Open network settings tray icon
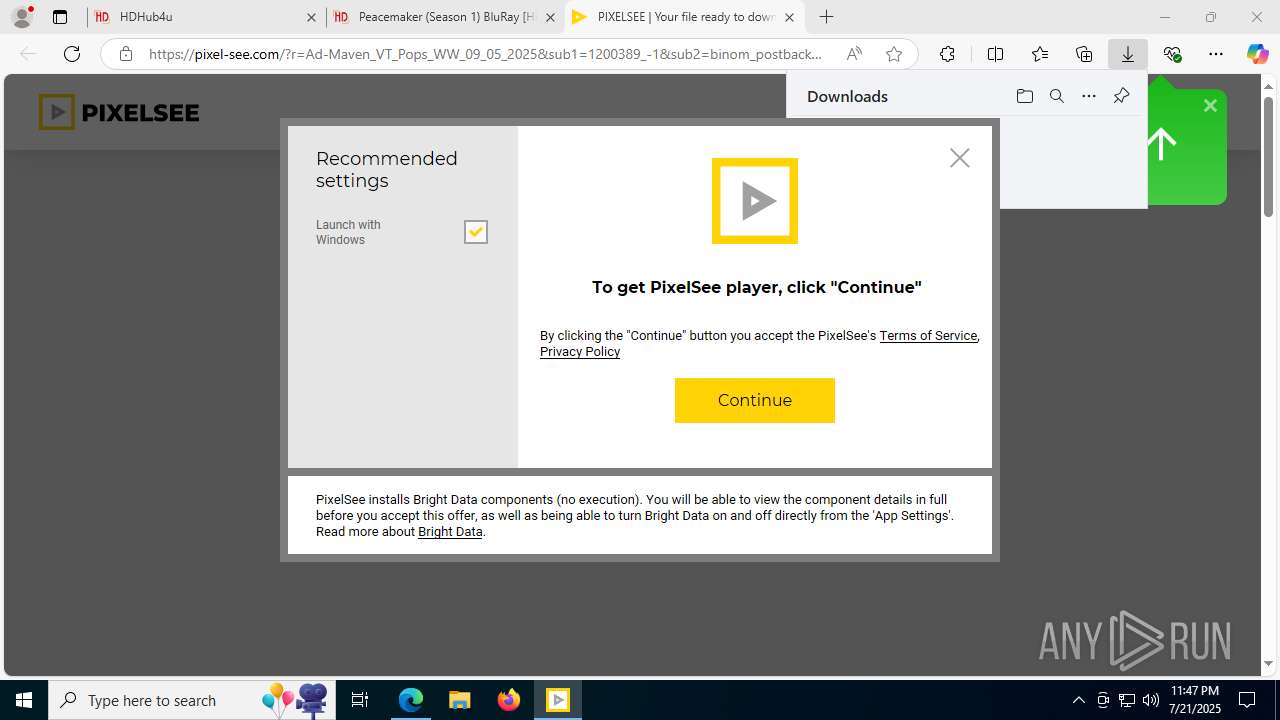The image size is (1280, 720). pyautogui.click(x=1126, y=700)
